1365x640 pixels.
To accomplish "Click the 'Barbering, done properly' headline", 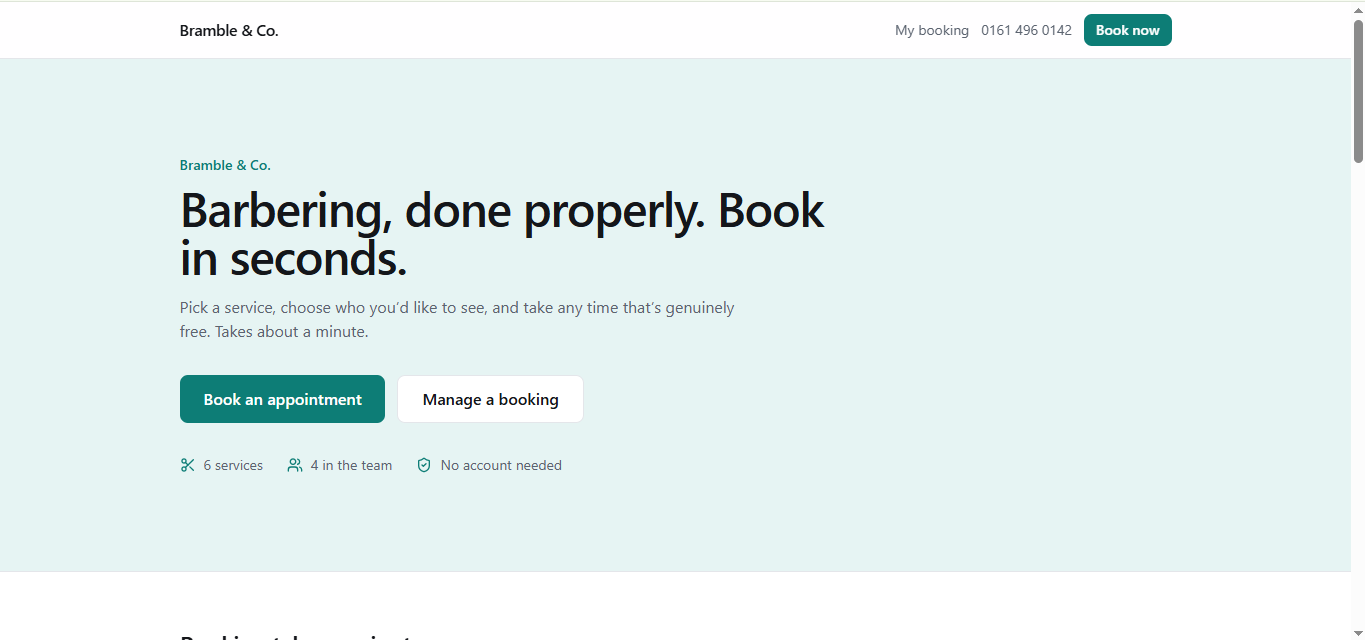I will [x=502, y=234].
